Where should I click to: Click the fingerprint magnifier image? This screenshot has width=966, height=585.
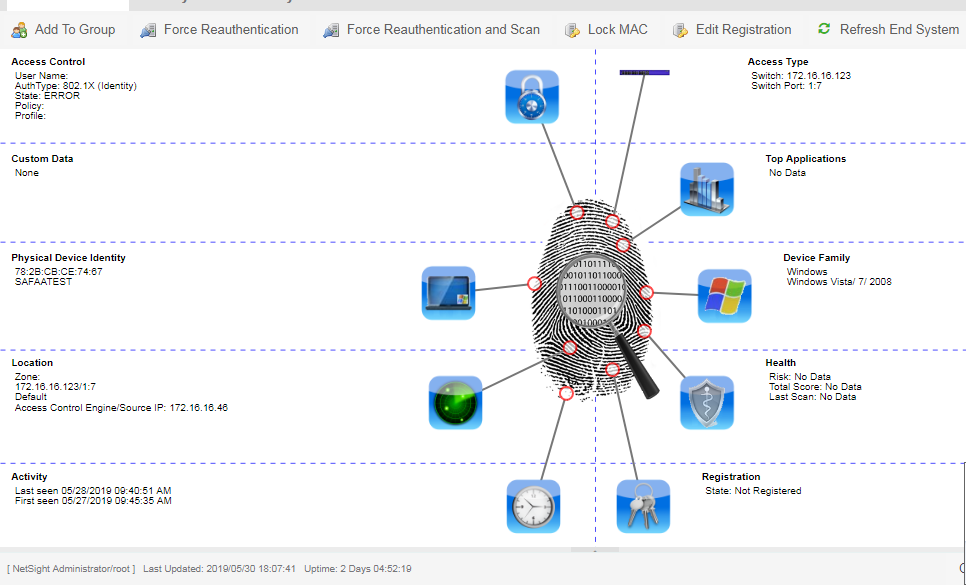coord(592,300)
